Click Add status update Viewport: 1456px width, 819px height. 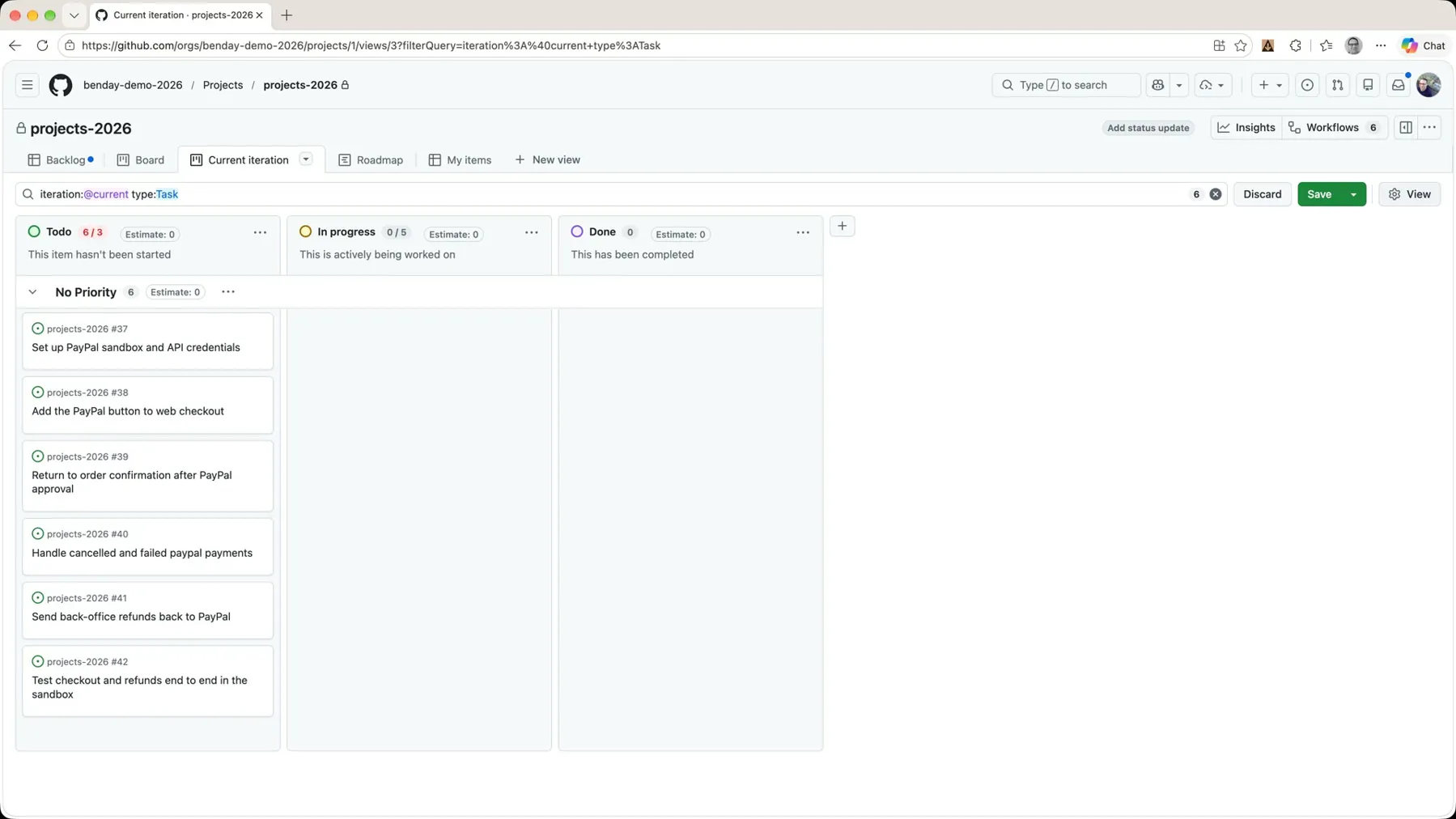(x=1148, y=128)
